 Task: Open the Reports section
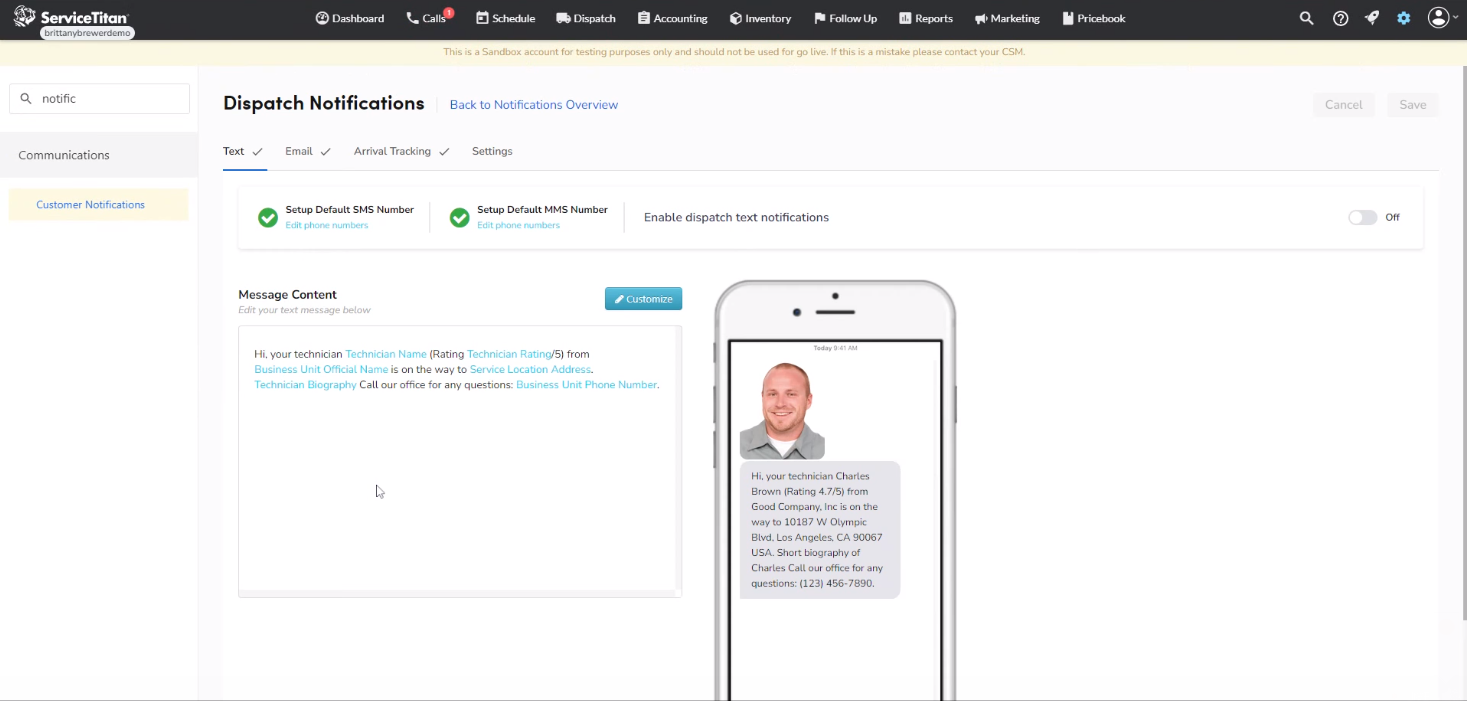(x=925, y=18)
